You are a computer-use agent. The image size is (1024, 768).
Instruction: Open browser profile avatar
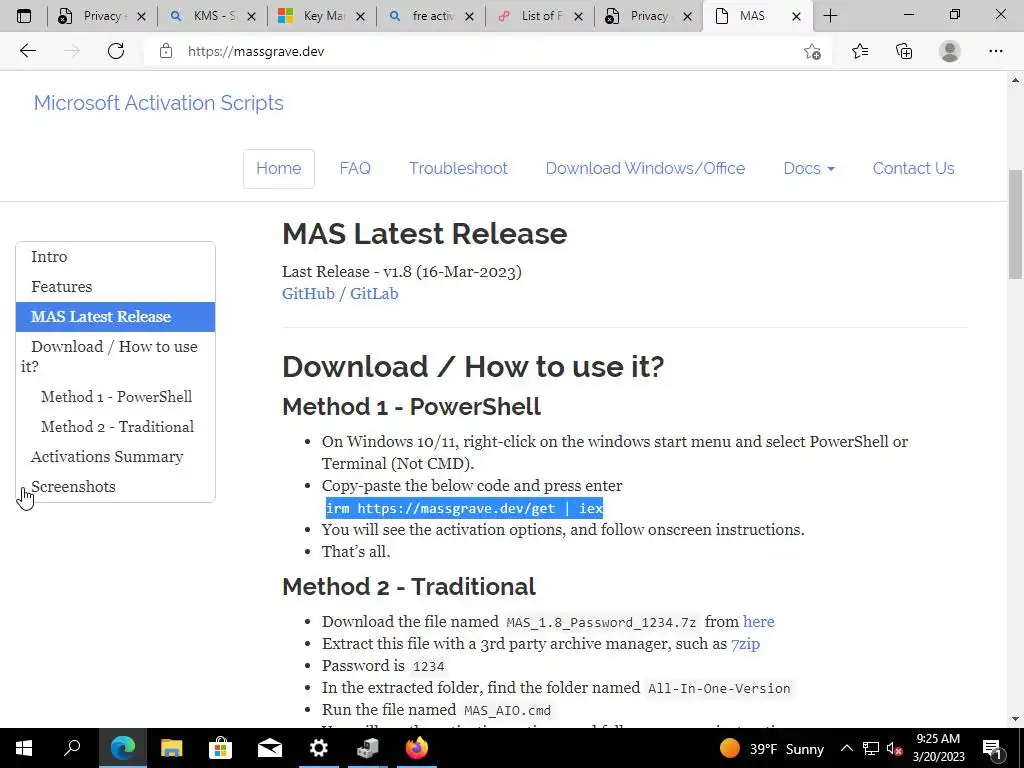coord(950,51)
